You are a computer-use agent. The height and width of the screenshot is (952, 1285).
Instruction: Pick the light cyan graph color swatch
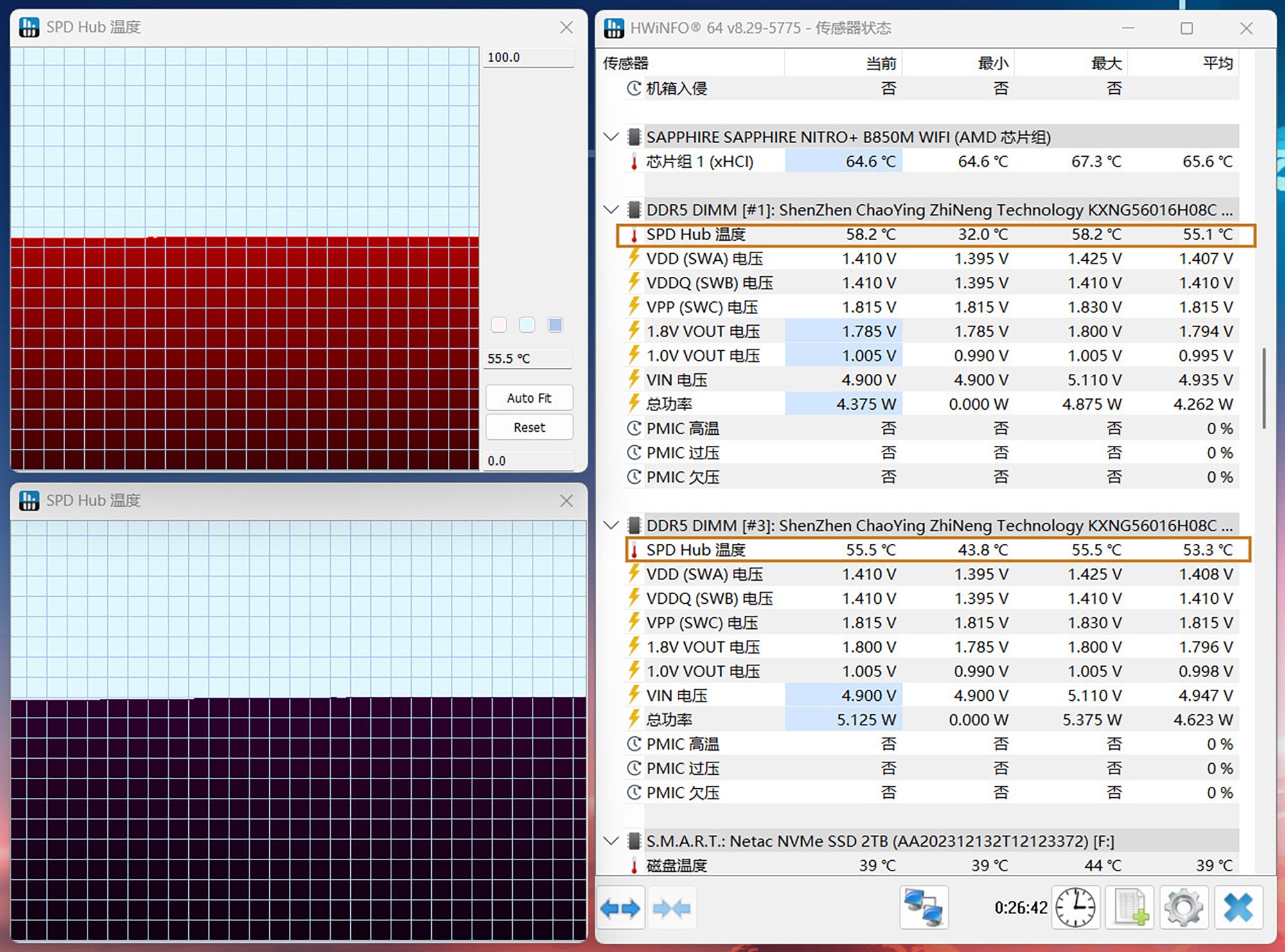(527, 324)
